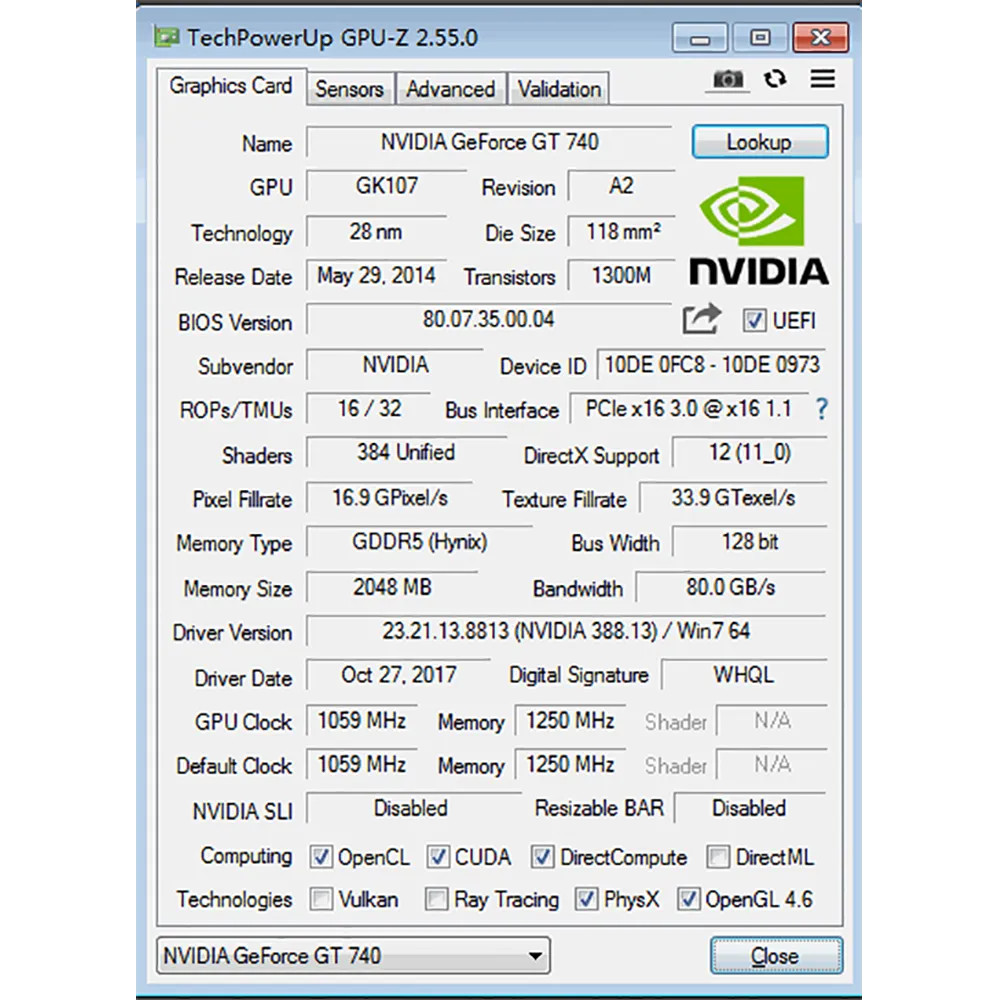Click the Shader N/A field in Default Clock row
Viewport: 1000px width, 1000px height.
click(x=772, y=764)
